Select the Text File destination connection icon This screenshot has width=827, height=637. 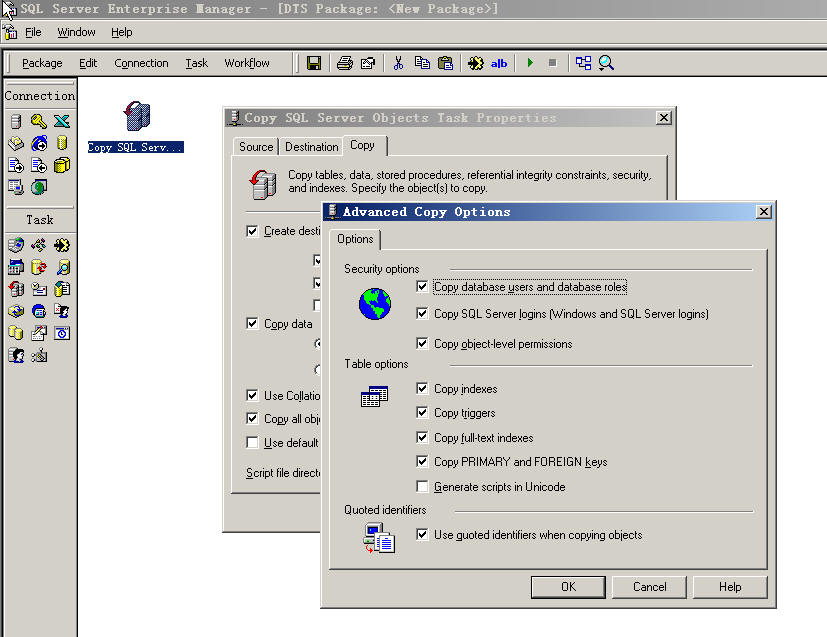[x=39, y=166]
